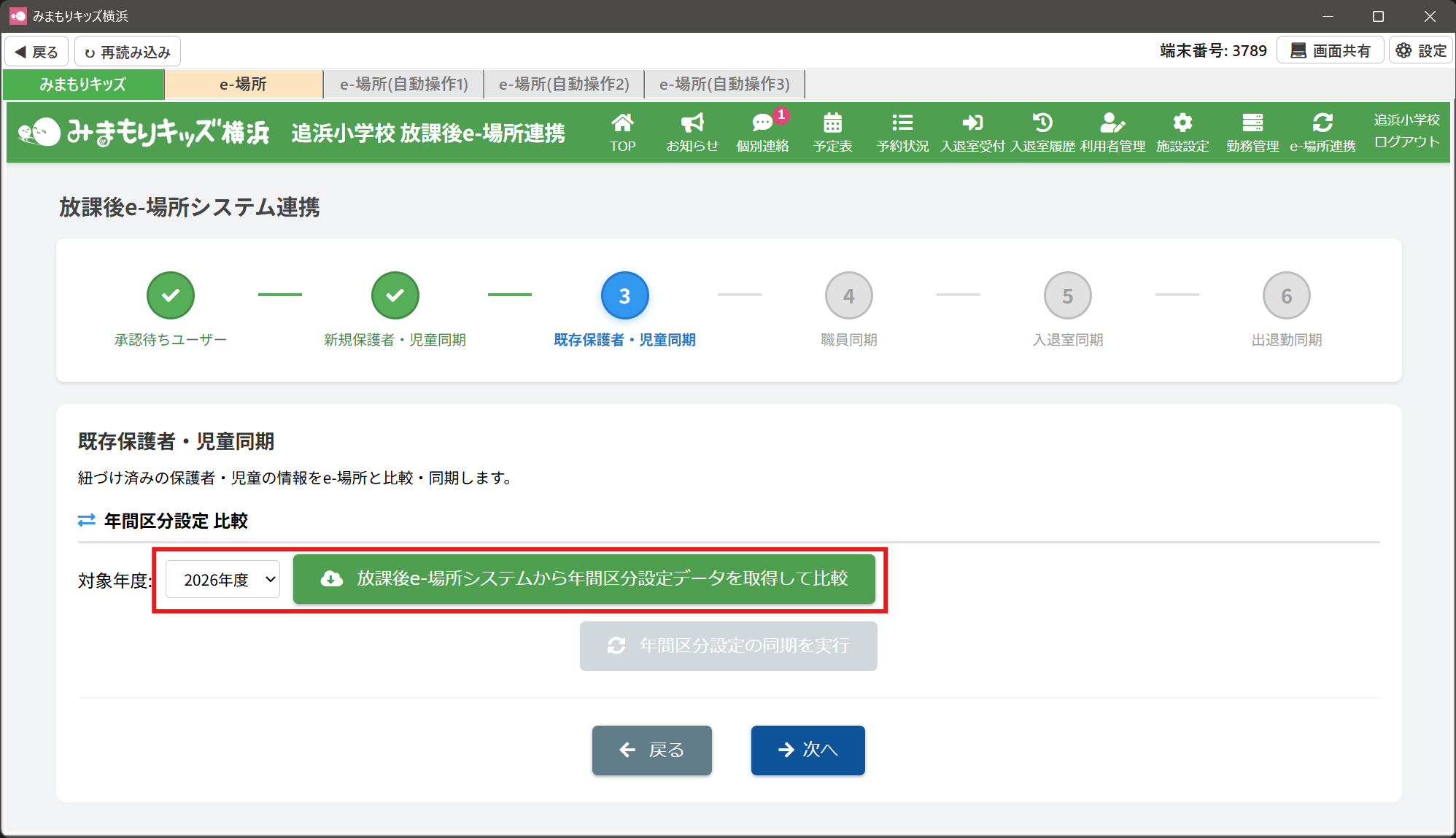Viewport: 1456px width, 838px height.
Task: Click step 1 承認待ちユーザー checkmark
Action: coord(171,296)
